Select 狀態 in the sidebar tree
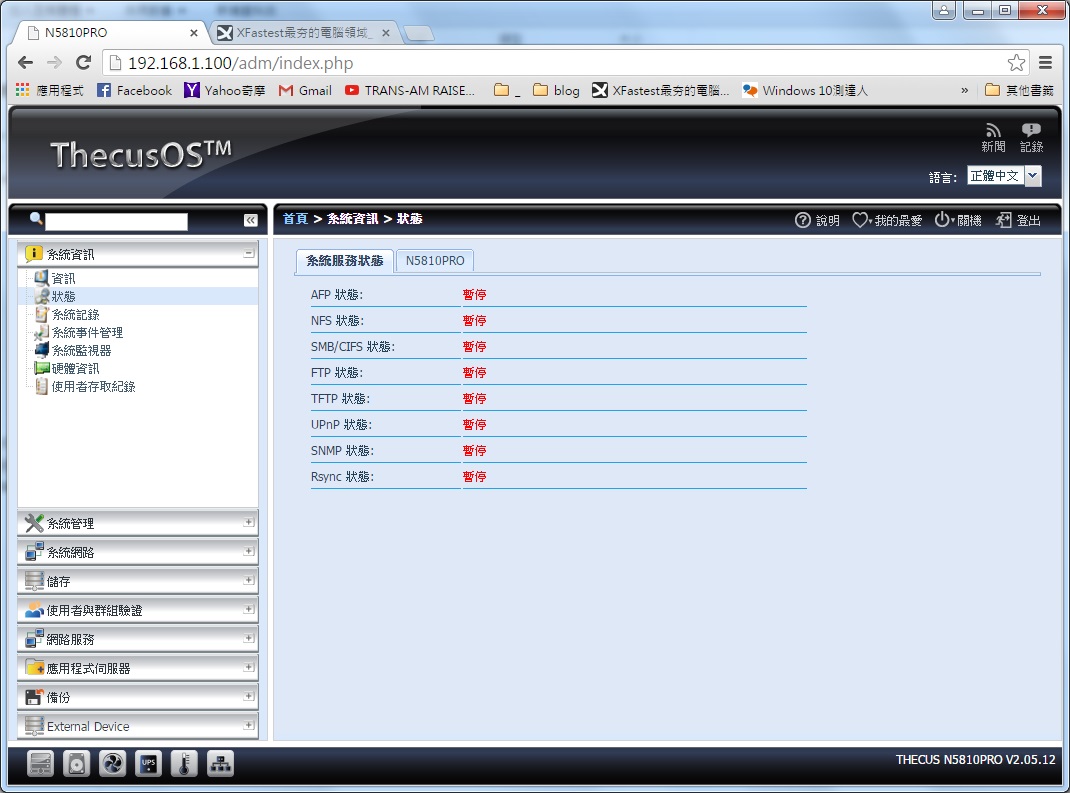Screen dimensions: 1070x793 click(63, 296)
